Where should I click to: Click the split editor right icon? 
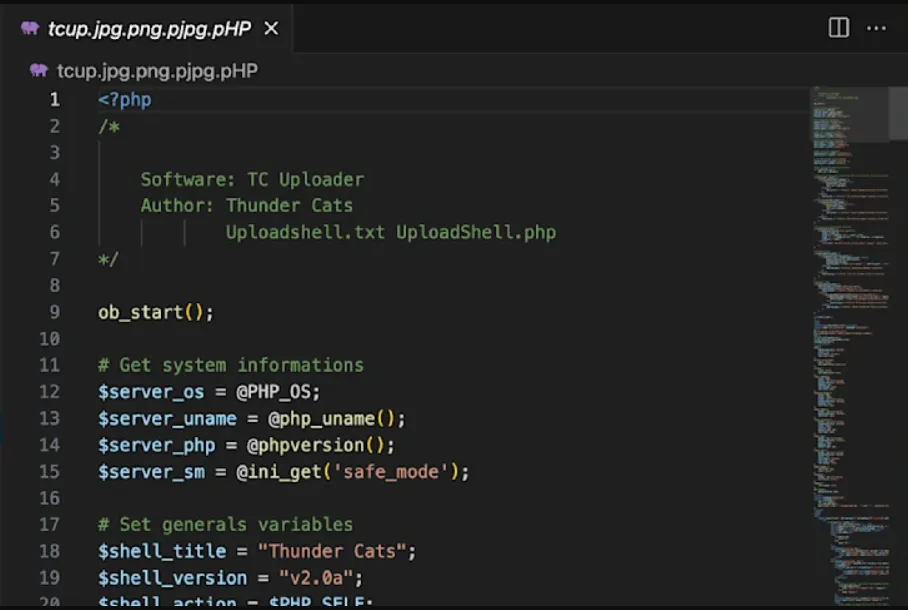click(839, 28)
